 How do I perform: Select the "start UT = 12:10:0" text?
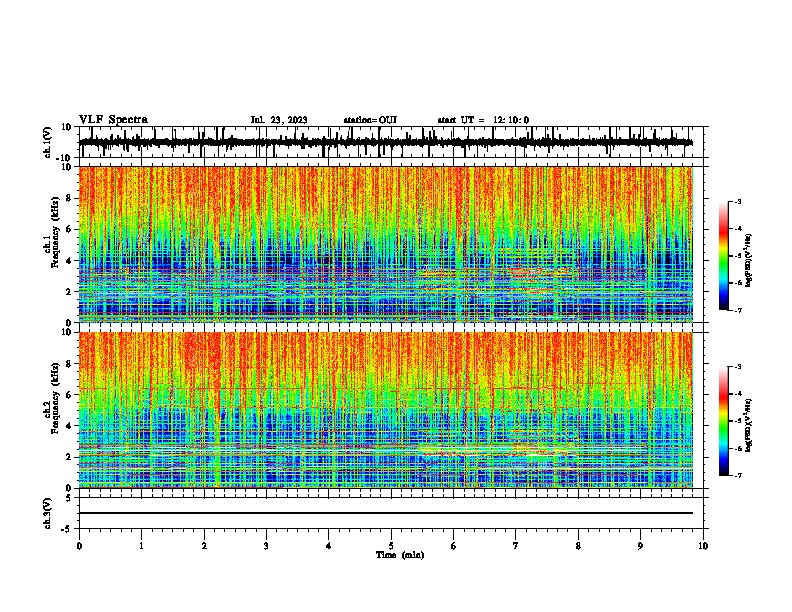483,120
